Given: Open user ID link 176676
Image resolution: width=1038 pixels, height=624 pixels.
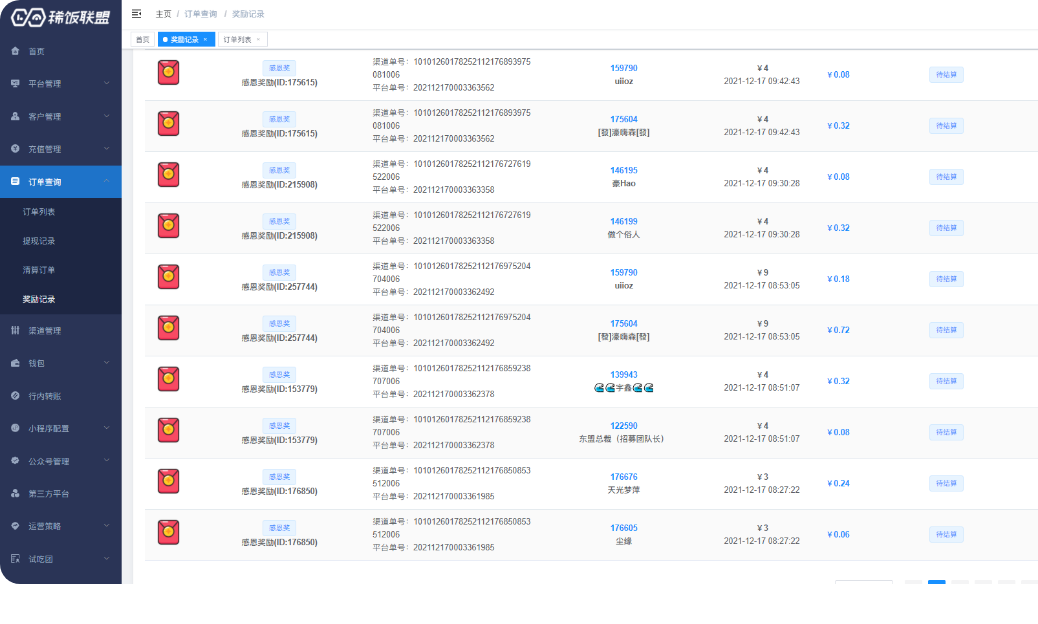Looking at the screenshot, I should pyautogui.click(x=624, y=477).
